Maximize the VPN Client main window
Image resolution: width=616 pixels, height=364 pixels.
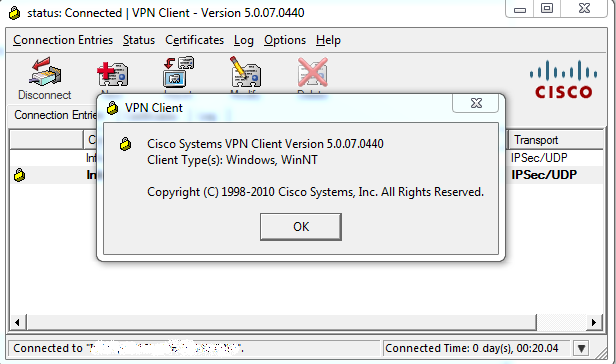point(547,9)
